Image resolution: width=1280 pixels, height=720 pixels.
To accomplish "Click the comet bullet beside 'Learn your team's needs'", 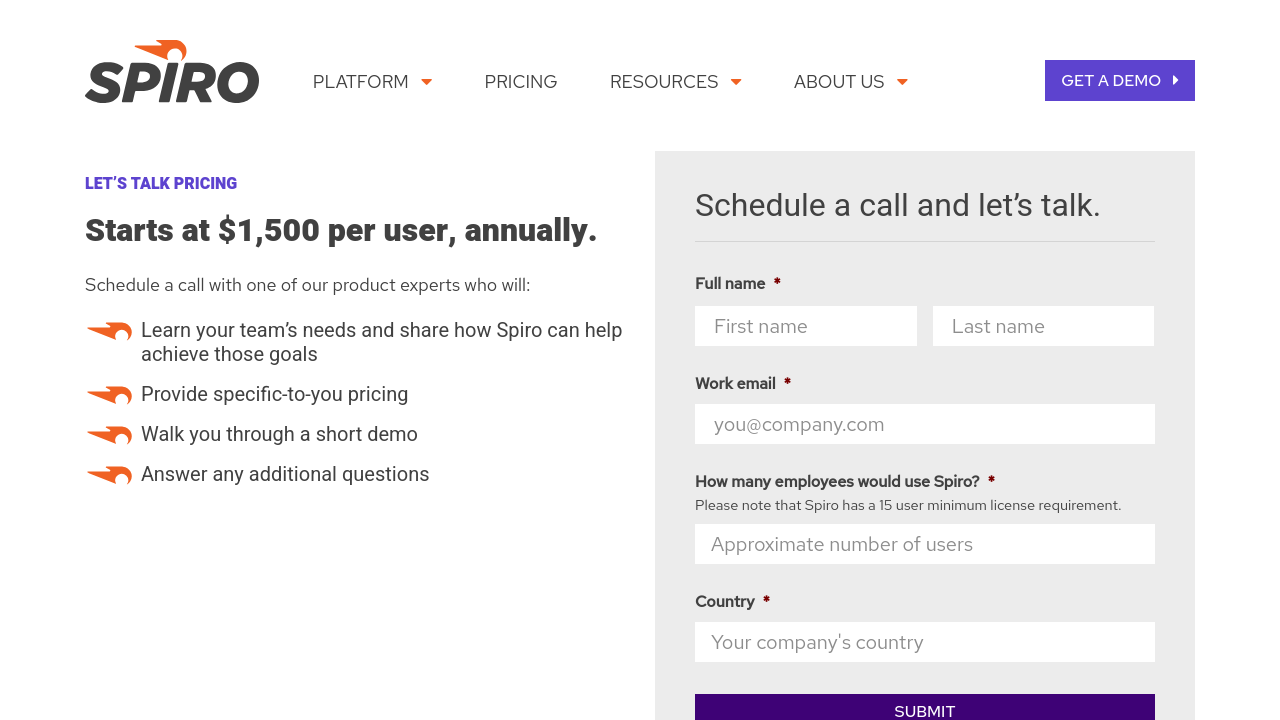I will pyautogui.click(x=109, y=332).
